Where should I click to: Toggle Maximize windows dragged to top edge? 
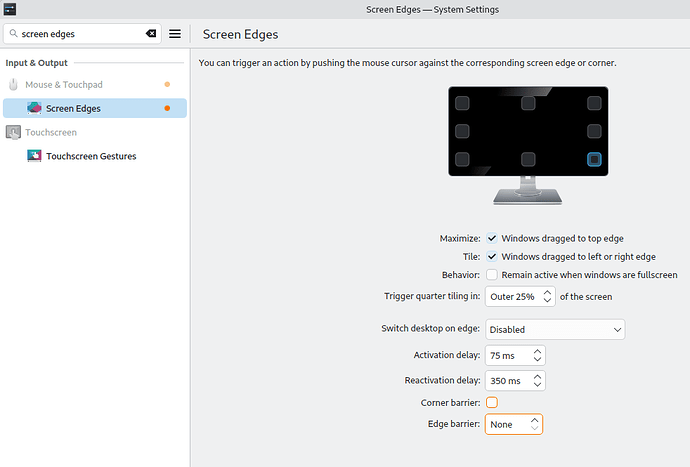[x=492, y=238]
